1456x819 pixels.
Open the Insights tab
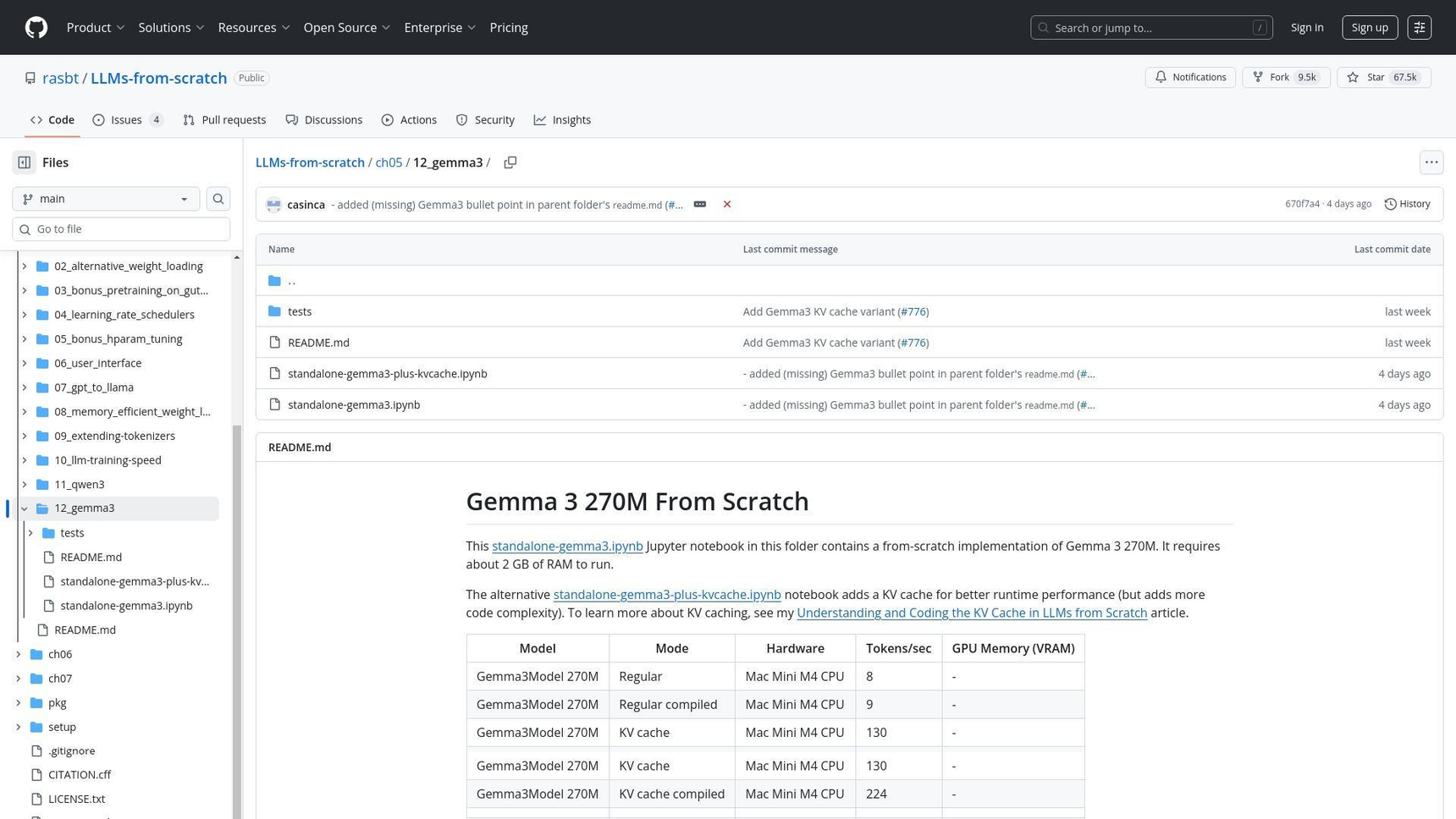[x=562, y=120]
